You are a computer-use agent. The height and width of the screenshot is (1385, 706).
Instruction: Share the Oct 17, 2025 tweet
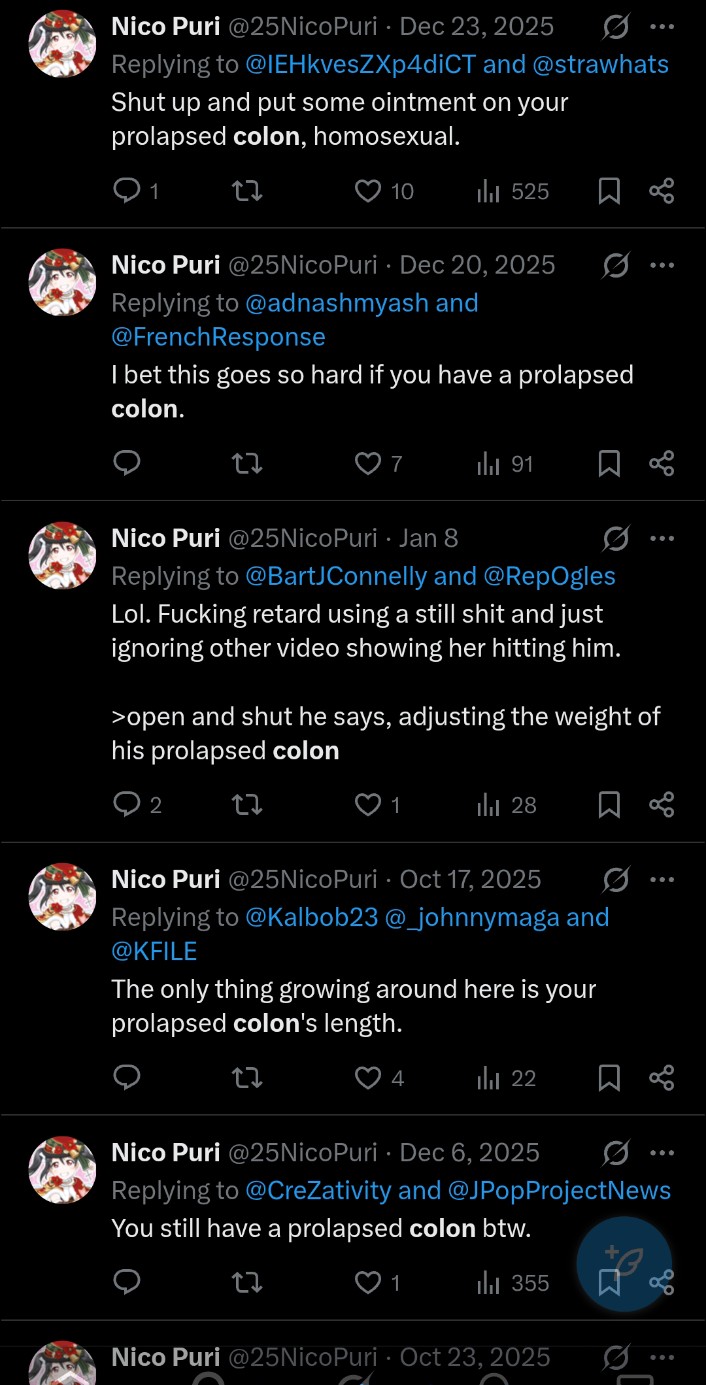(662, 1078)
